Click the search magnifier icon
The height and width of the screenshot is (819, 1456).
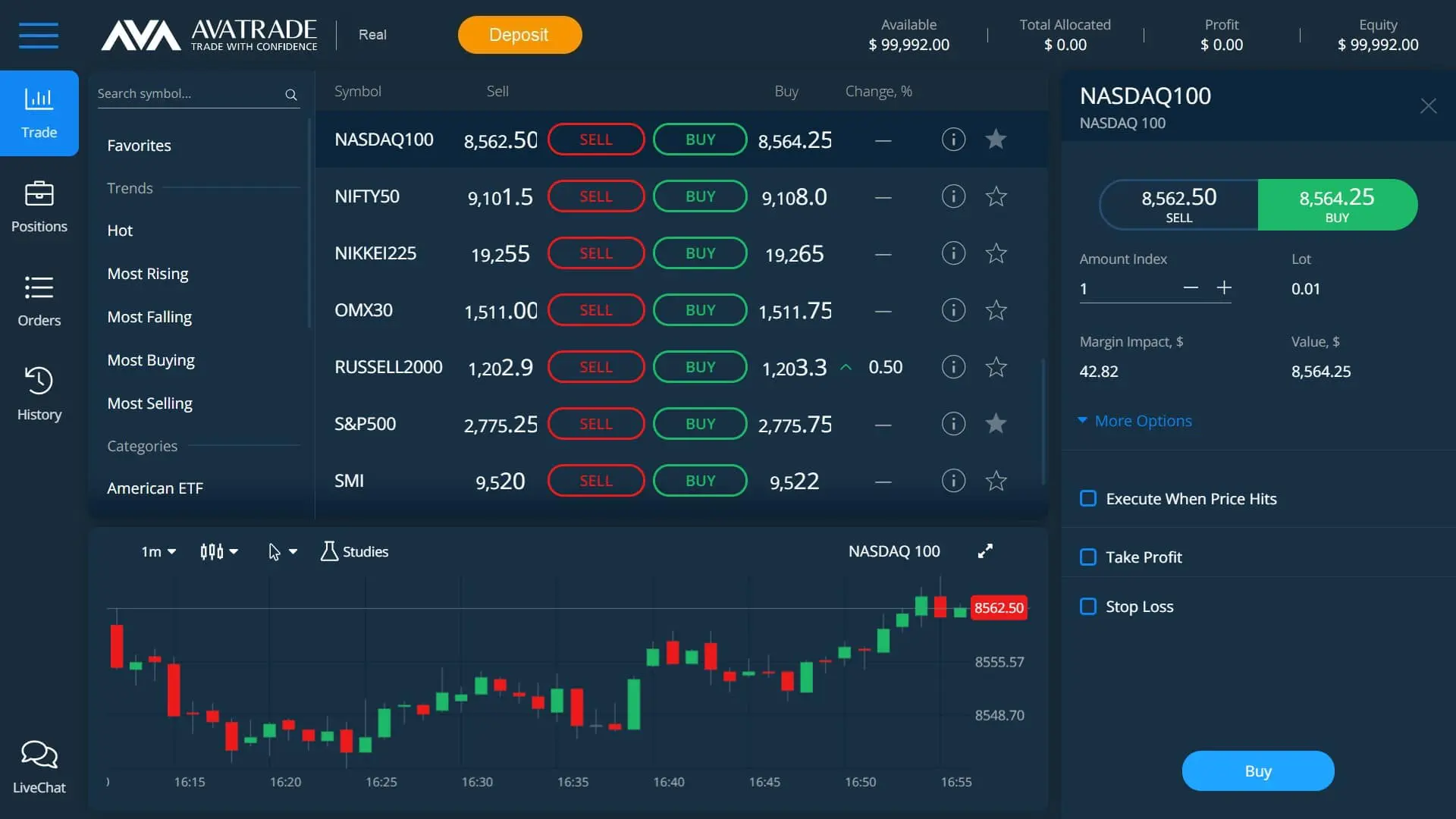pyautogui.click(x=291, y=94)
